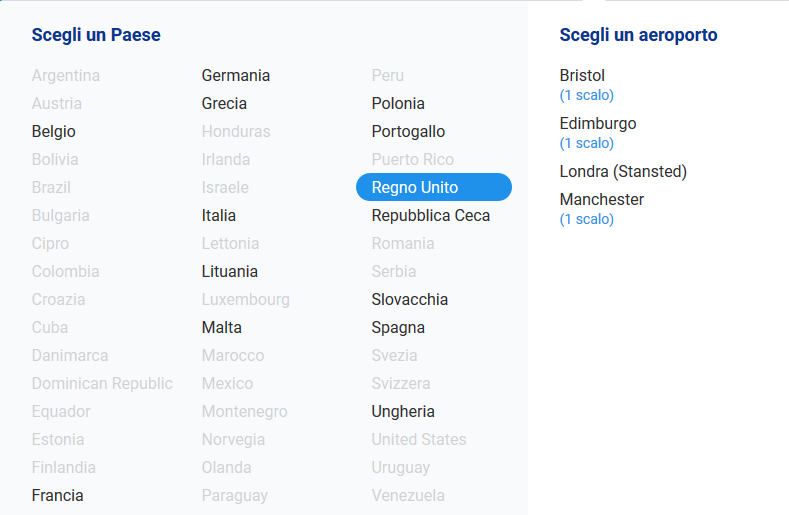Pick Italia from the countries
Image resolution: width=789 pixels, height=515 pixels.
pos(219,216)
